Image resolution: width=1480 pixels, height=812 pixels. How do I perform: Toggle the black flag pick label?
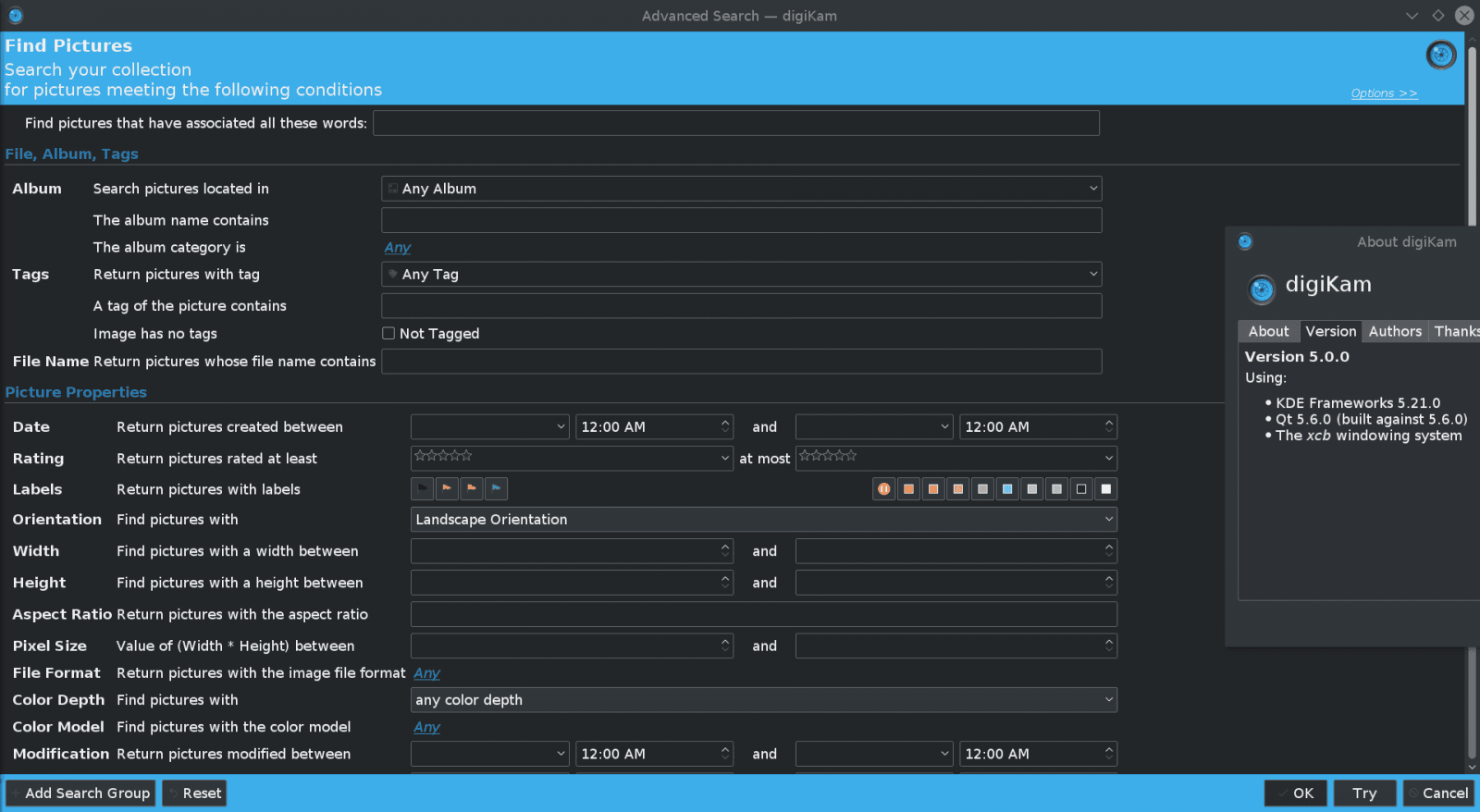[x=423, y=488]
